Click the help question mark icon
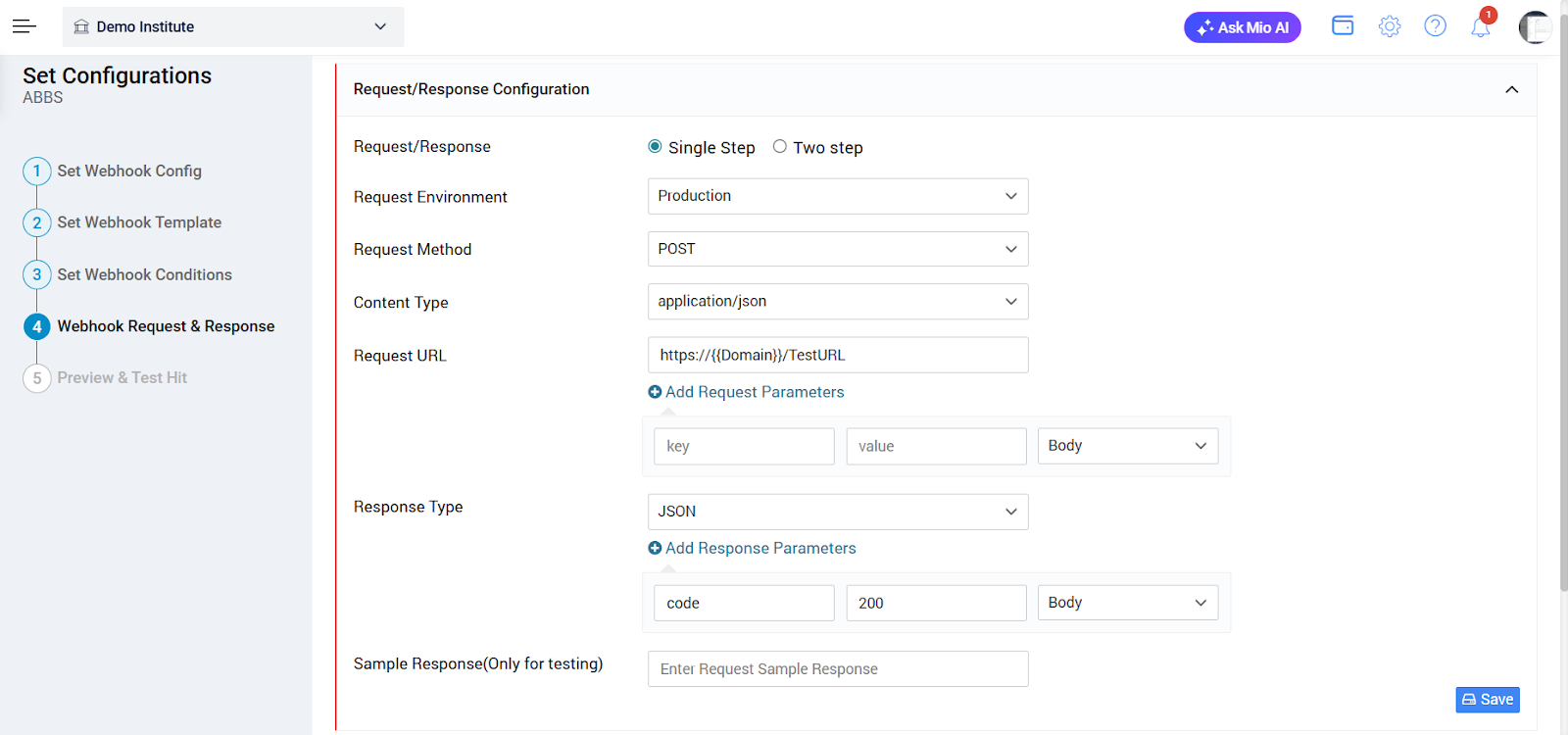 pos(1435,26)
